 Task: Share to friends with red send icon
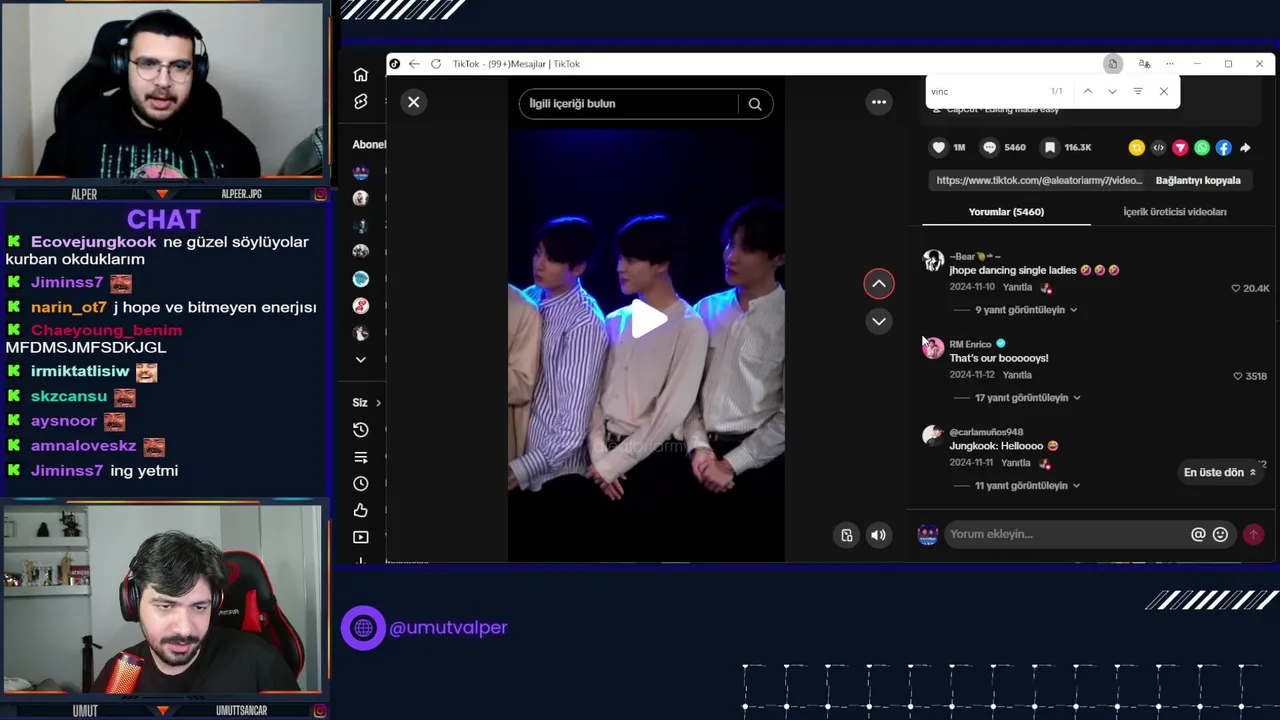click(1180, 148)
